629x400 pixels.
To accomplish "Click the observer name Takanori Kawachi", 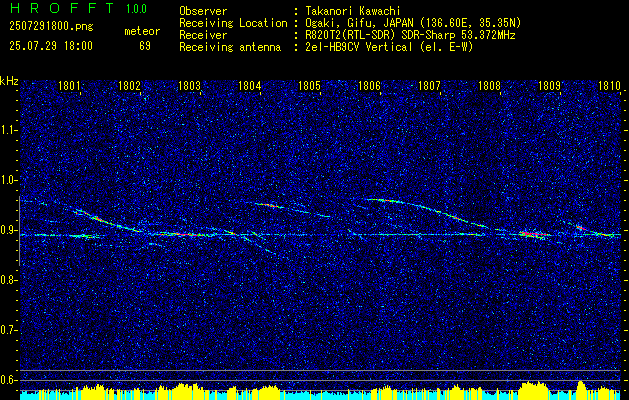I will pyautogui.click(x=352, y=11).
